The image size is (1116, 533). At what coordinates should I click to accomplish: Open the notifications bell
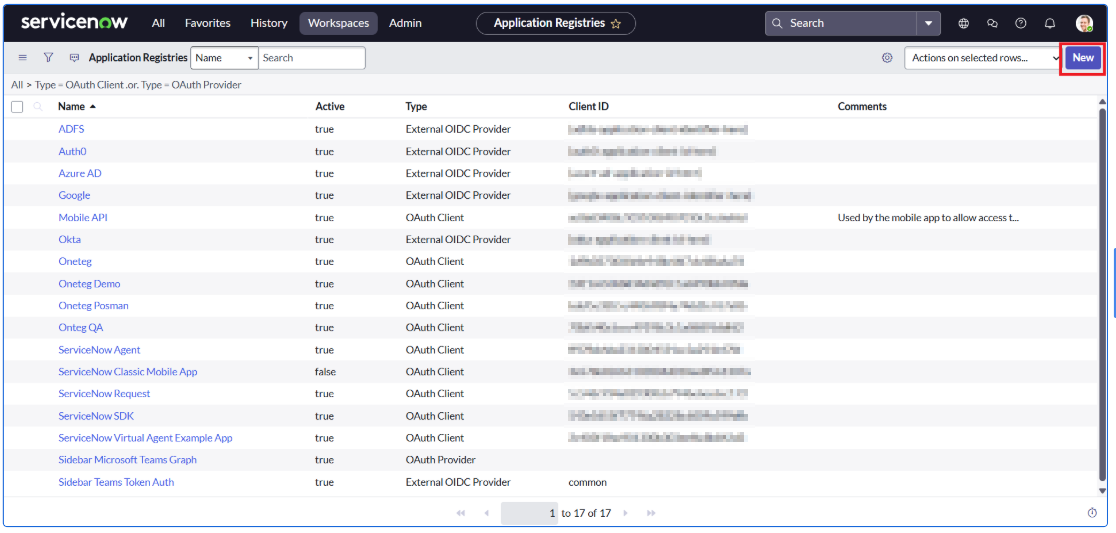coord(1050,23)
